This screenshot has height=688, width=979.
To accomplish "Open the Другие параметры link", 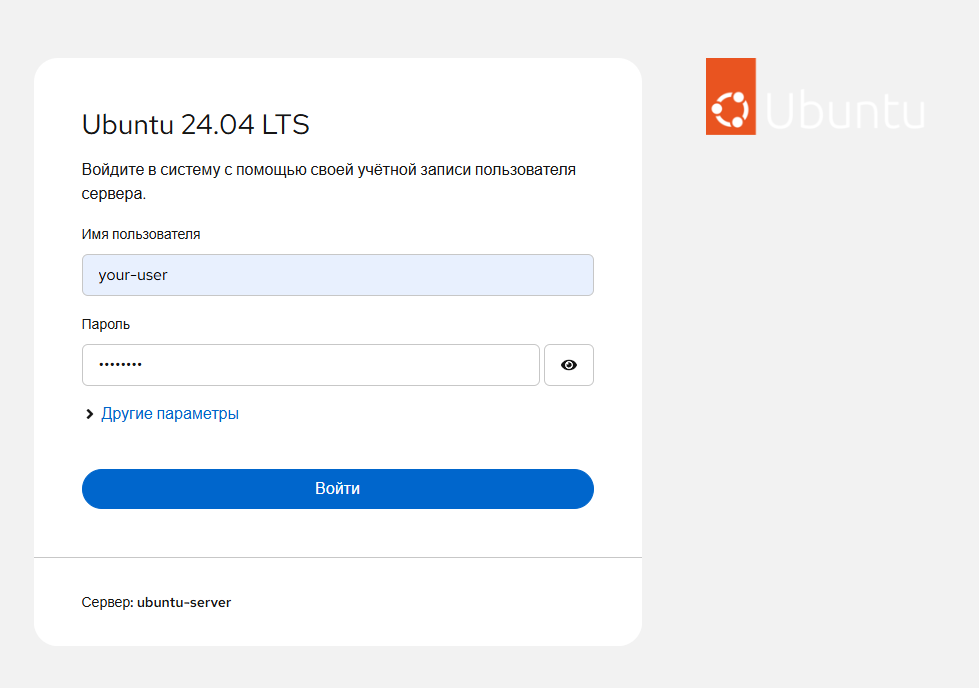I will [170, 413].
